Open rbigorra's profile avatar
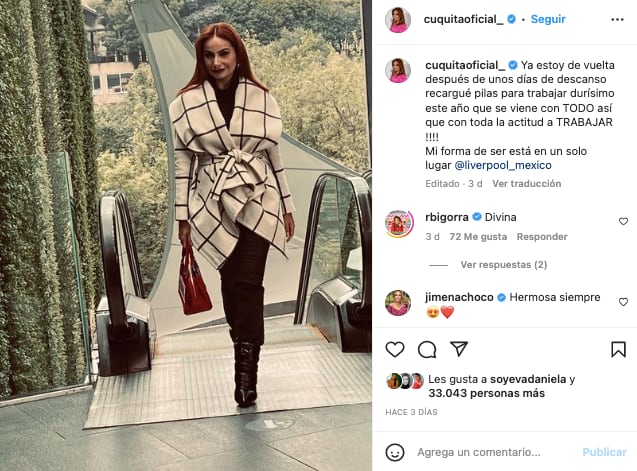The width and height of the screenshot is (637, 471). coord(399,223)
